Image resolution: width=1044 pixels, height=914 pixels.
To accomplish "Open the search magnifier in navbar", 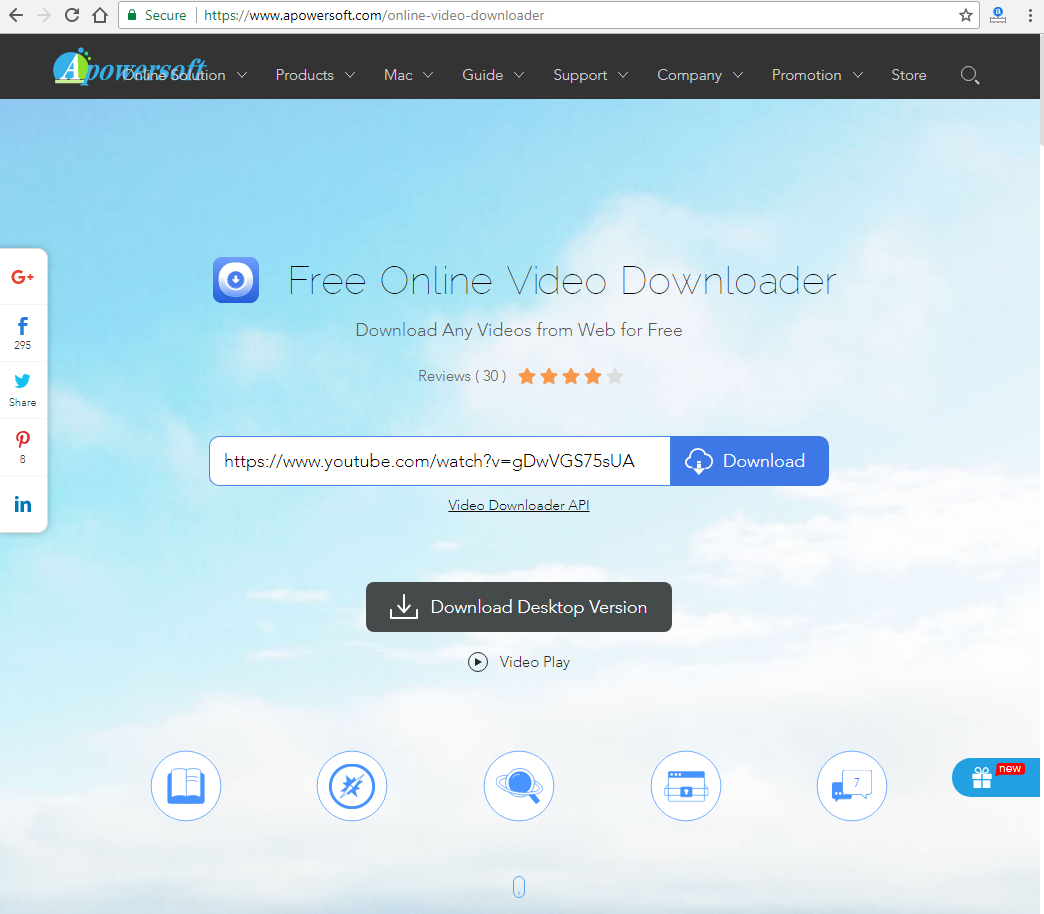I will (x=969, y=75).
